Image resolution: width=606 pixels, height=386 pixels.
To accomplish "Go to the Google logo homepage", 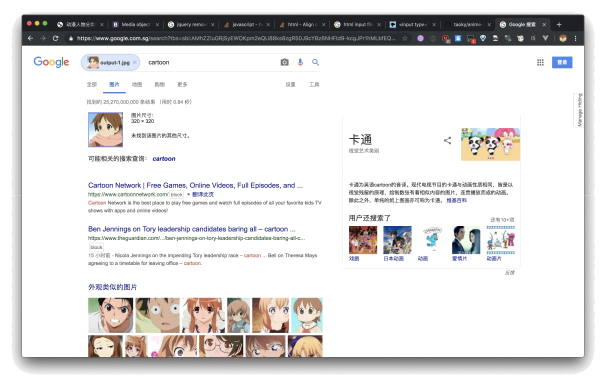I will [x=51, y=62].
